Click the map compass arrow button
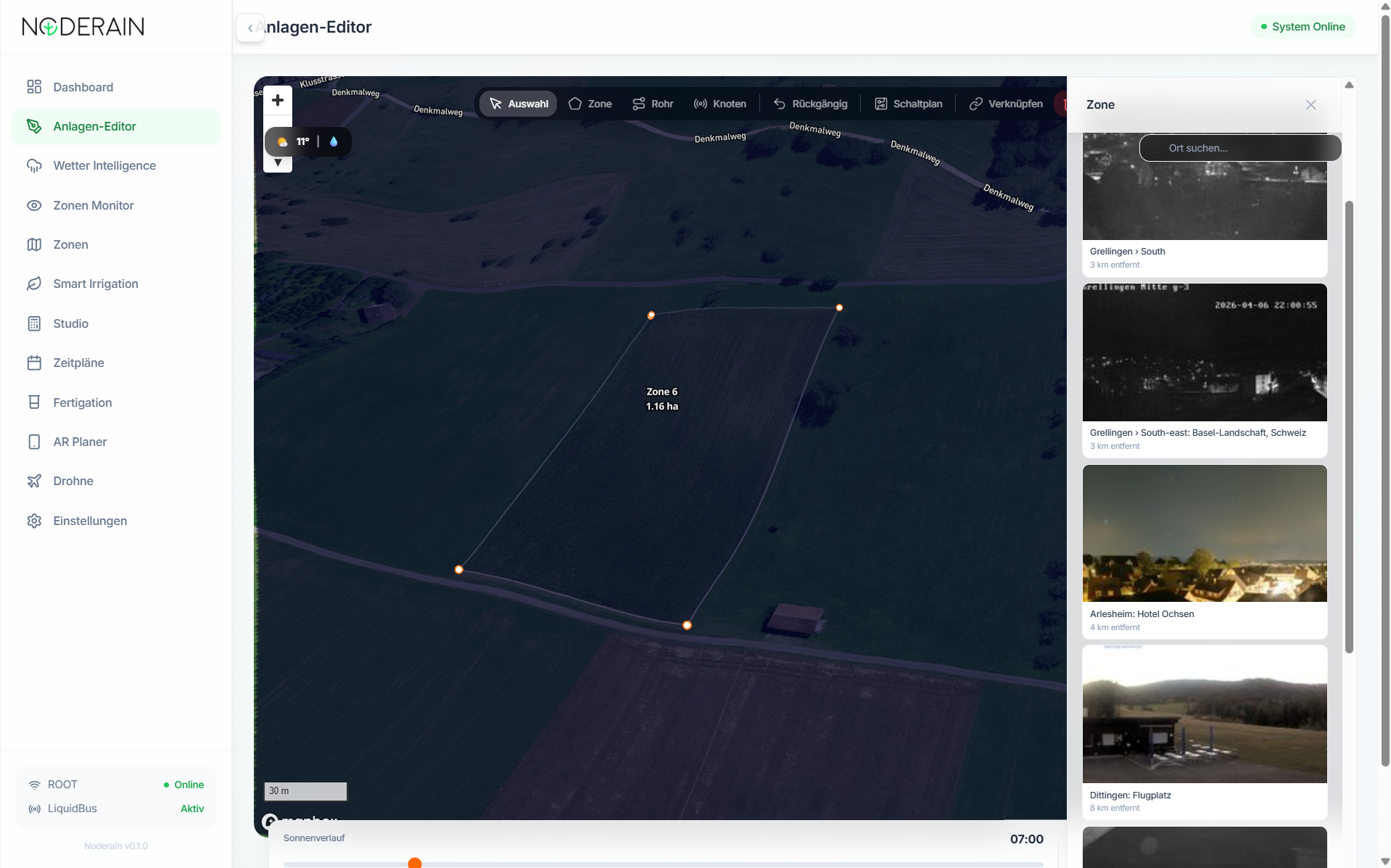 278,163
